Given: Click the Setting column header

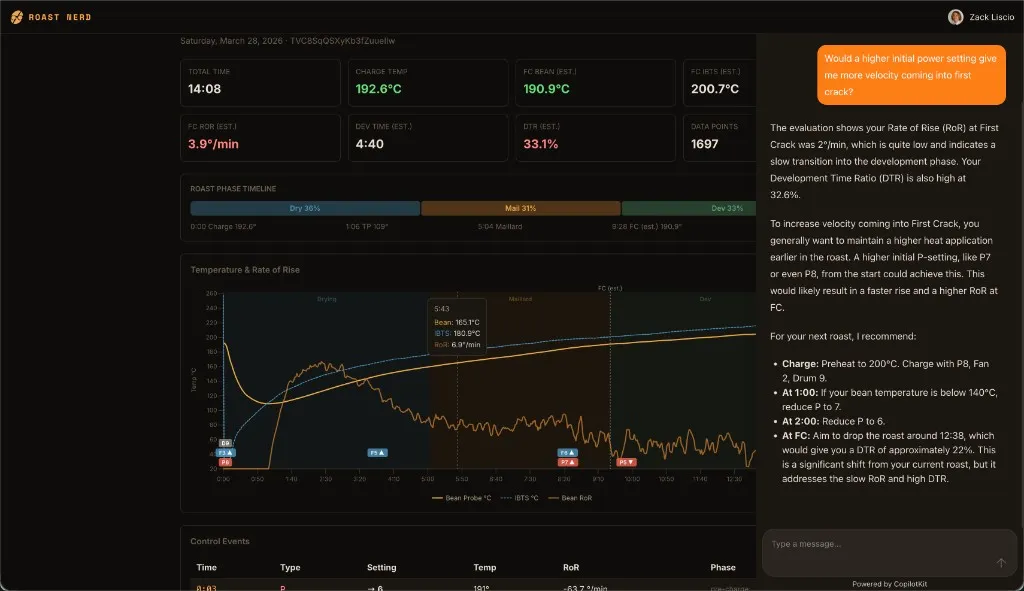Looking at the screenshot, I should coord(381,567).
